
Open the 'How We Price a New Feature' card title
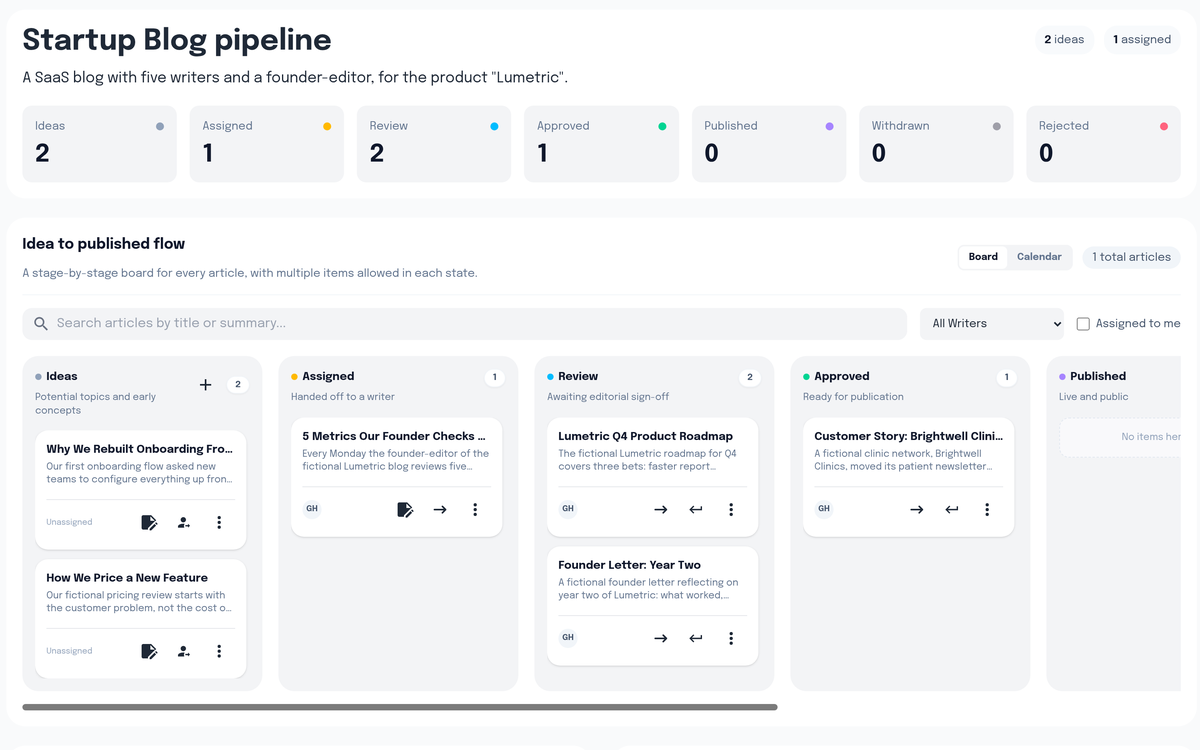[x=127, y=578]
